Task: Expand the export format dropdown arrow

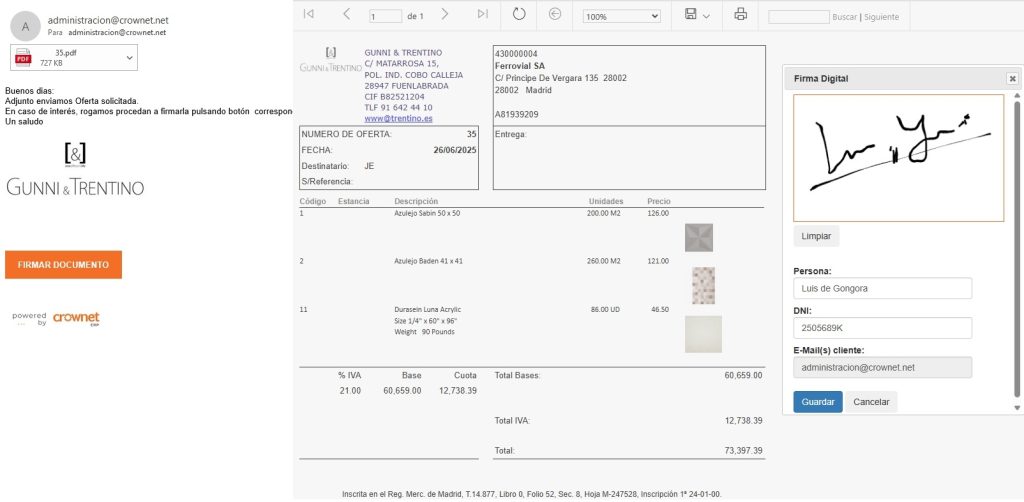Action: (706, 16)
